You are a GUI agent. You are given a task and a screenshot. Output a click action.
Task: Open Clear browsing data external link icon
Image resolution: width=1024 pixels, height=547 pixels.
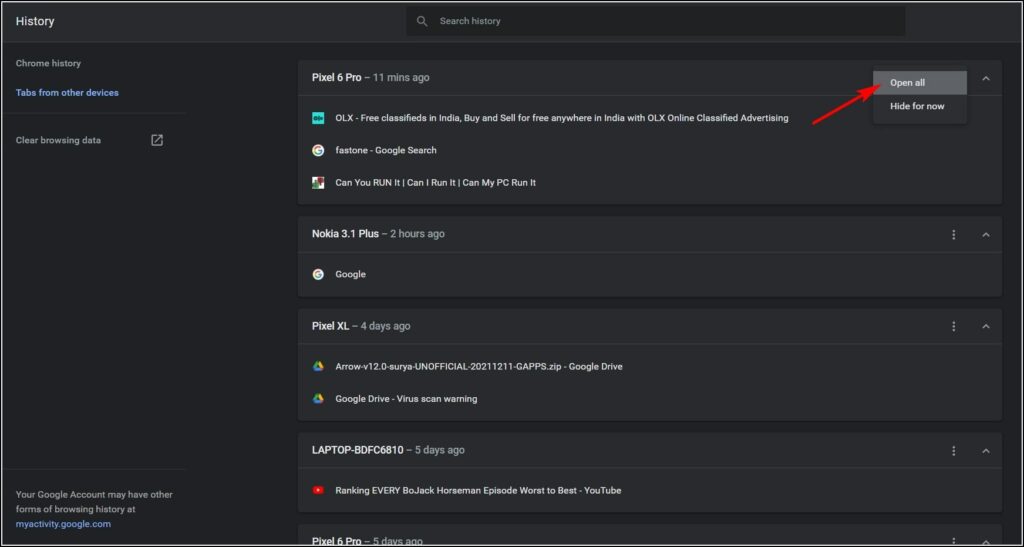[x=157, y=140]
